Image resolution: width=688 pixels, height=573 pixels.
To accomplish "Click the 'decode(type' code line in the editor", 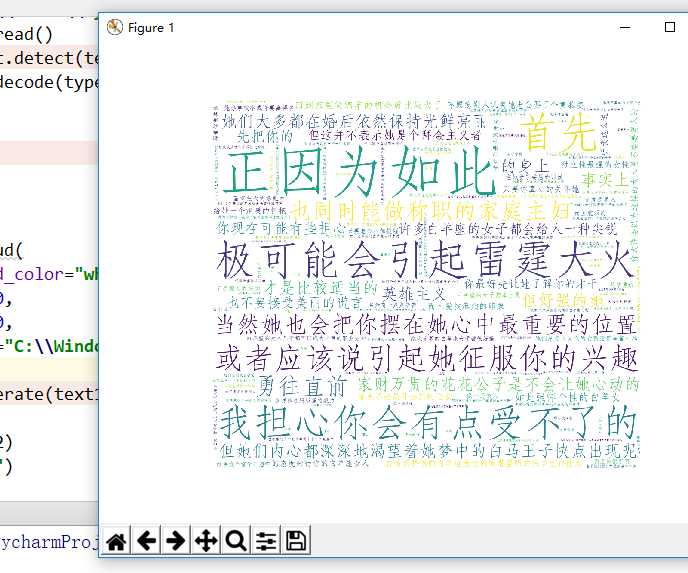I will pos(49,82).
